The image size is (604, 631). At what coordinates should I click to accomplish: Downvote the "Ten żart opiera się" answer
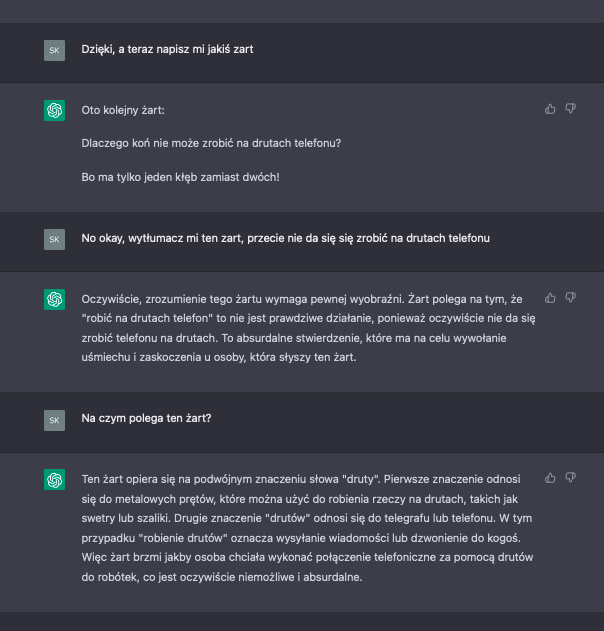point(571,478)
